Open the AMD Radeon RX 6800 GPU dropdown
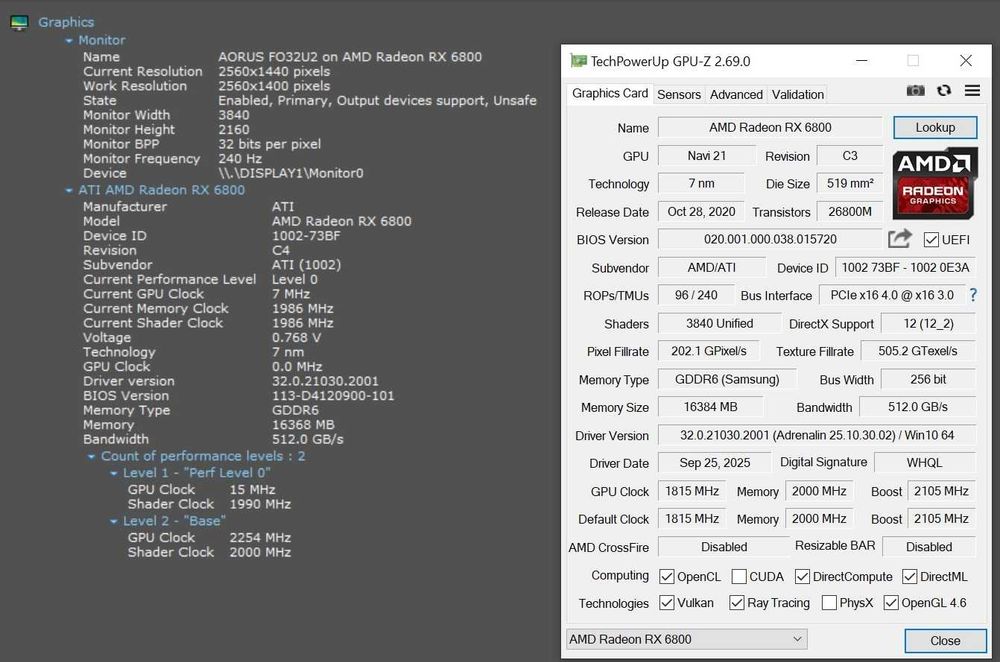Viewport: 1000px width, 662px height. pos(686,639)
